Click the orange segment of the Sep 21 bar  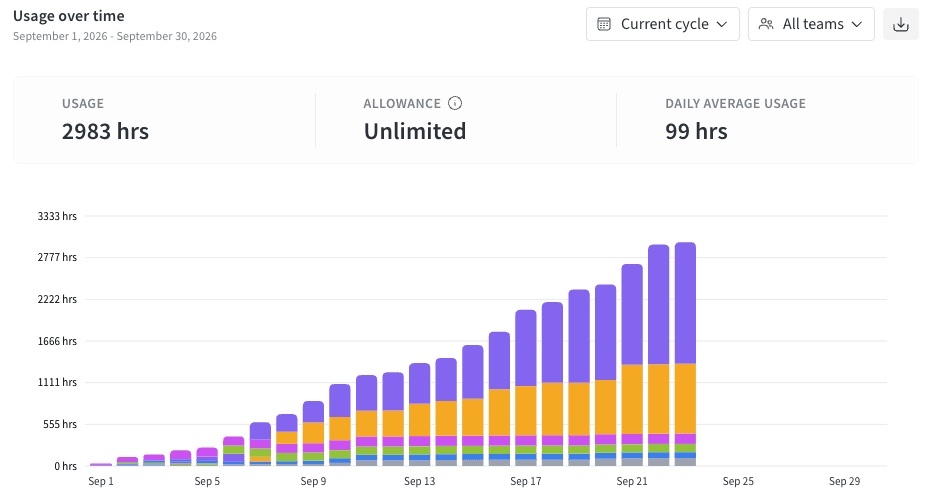[632, 399]
